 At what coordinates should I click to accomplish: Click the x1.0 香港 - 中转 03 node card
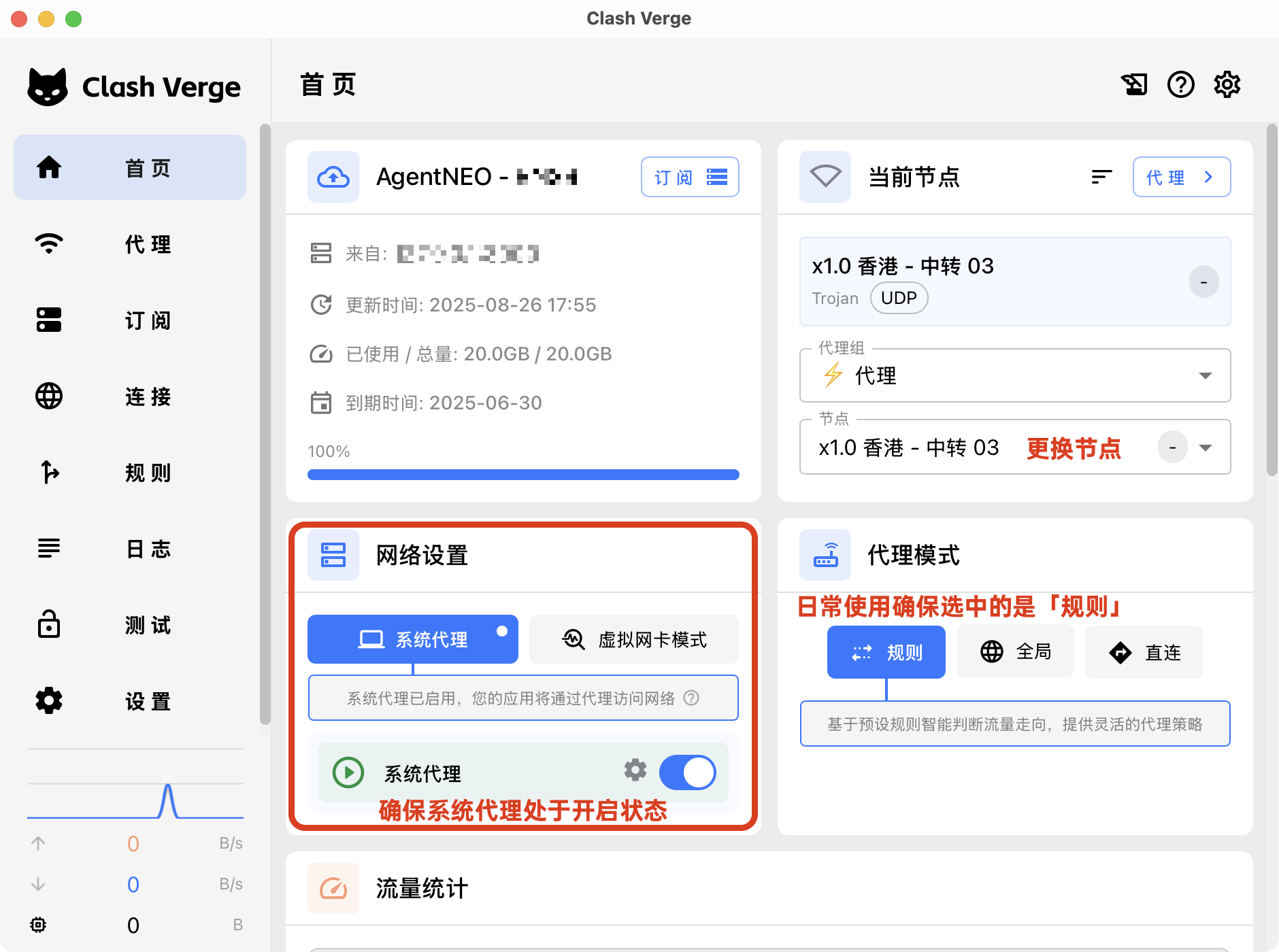[x=1015, y=282]
